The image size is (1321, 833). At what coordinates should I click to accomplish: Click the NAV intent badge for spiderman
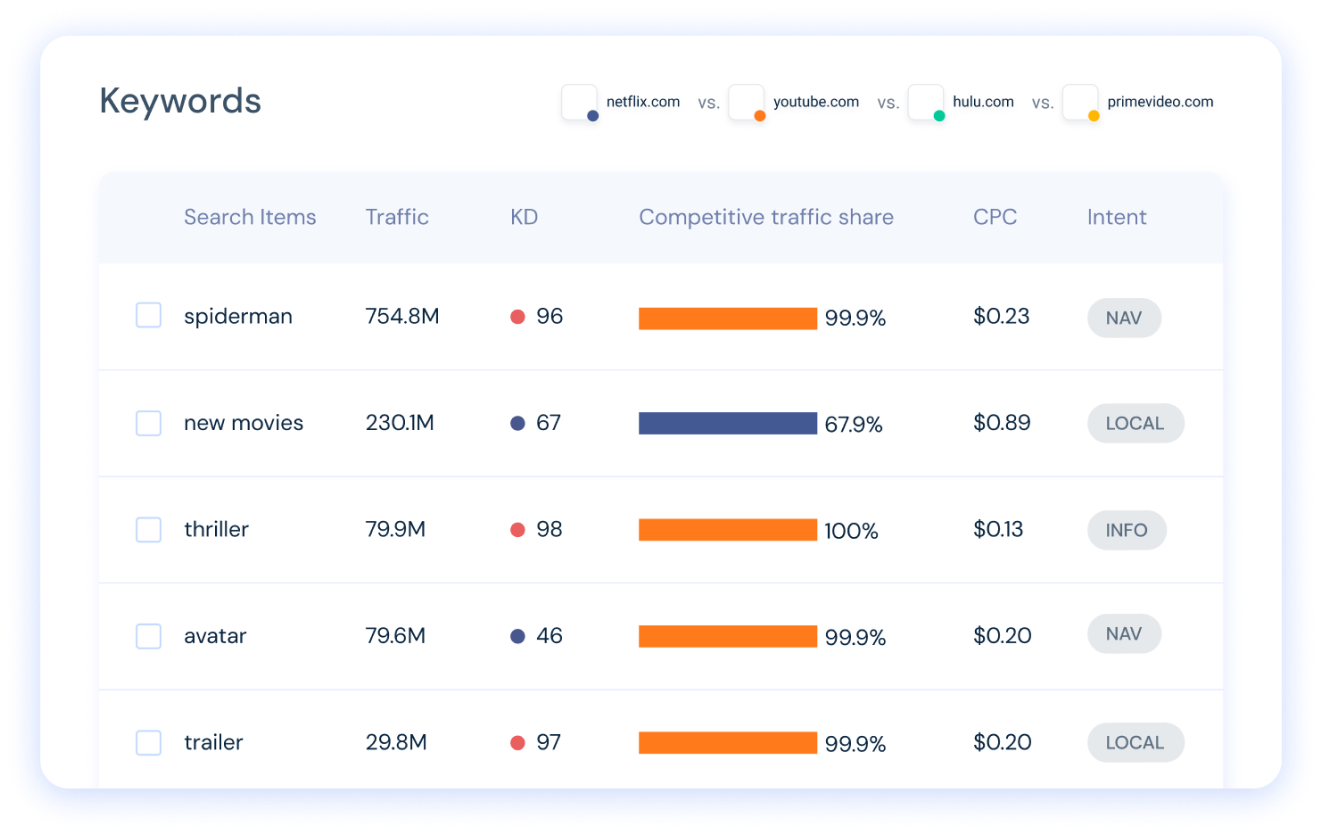1123,317
